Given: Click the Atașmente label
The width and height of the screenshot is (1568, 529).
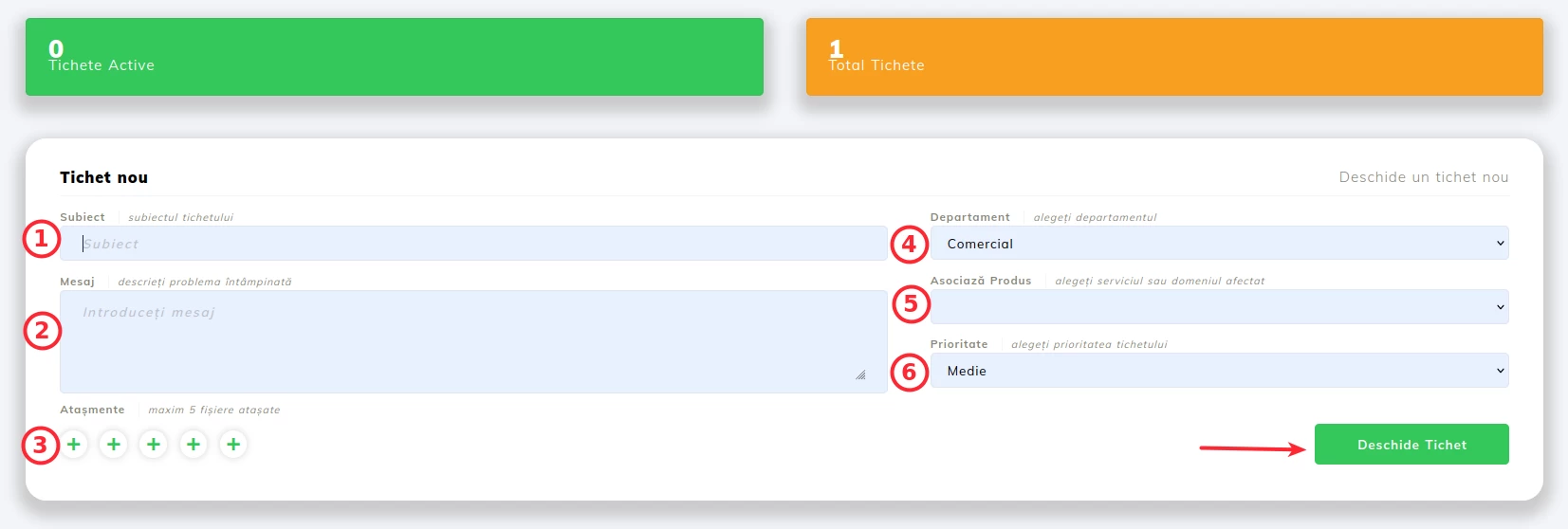Looking at the screenshot, I should click(x=92, y=410).
